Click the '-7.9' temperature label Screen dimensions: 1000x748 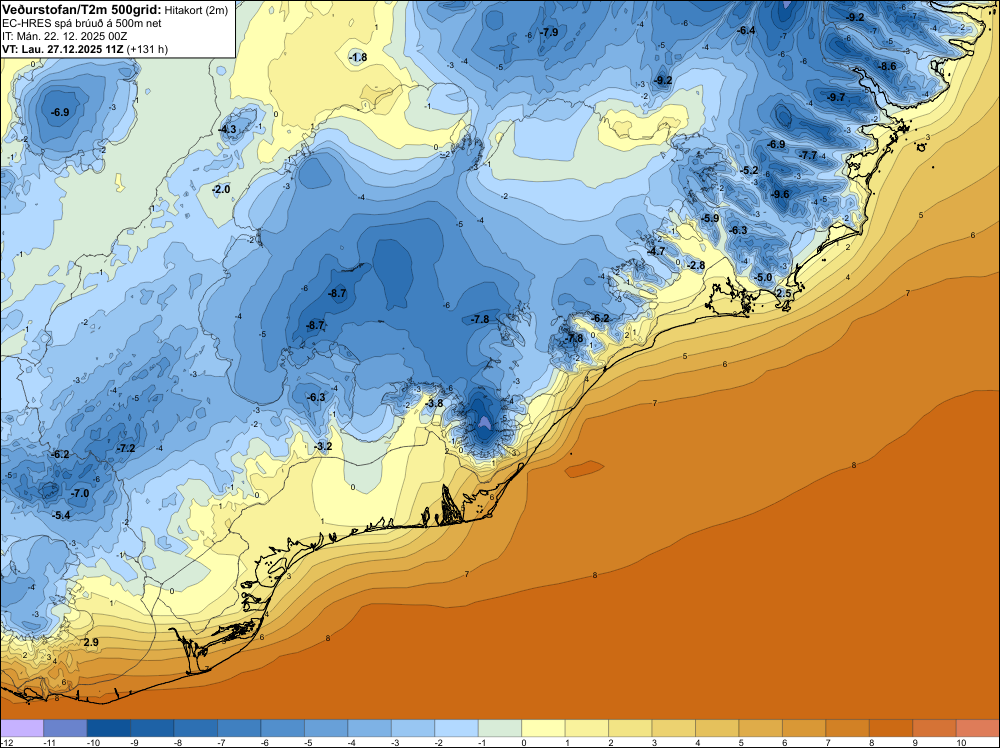pos(548,33)
